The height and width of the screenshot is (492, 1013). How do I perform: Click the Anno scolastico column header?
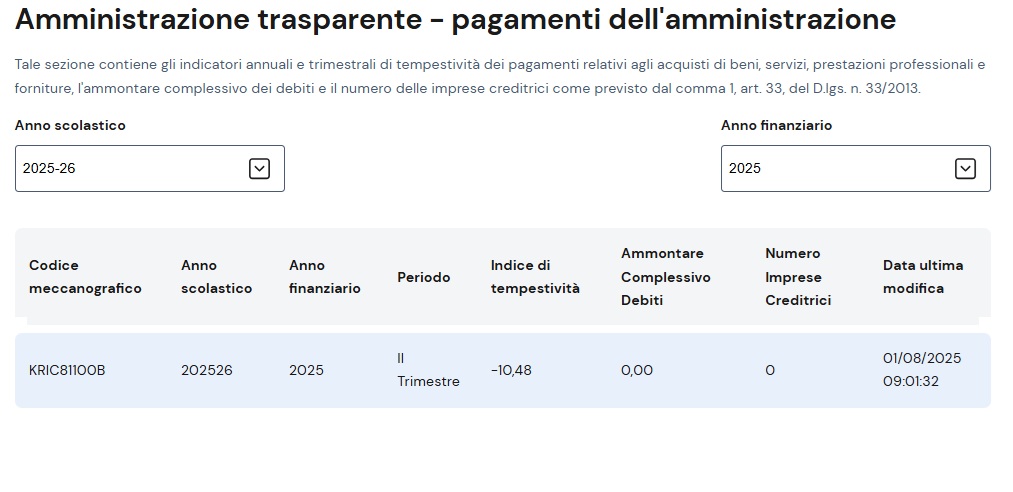click(216, 277)
